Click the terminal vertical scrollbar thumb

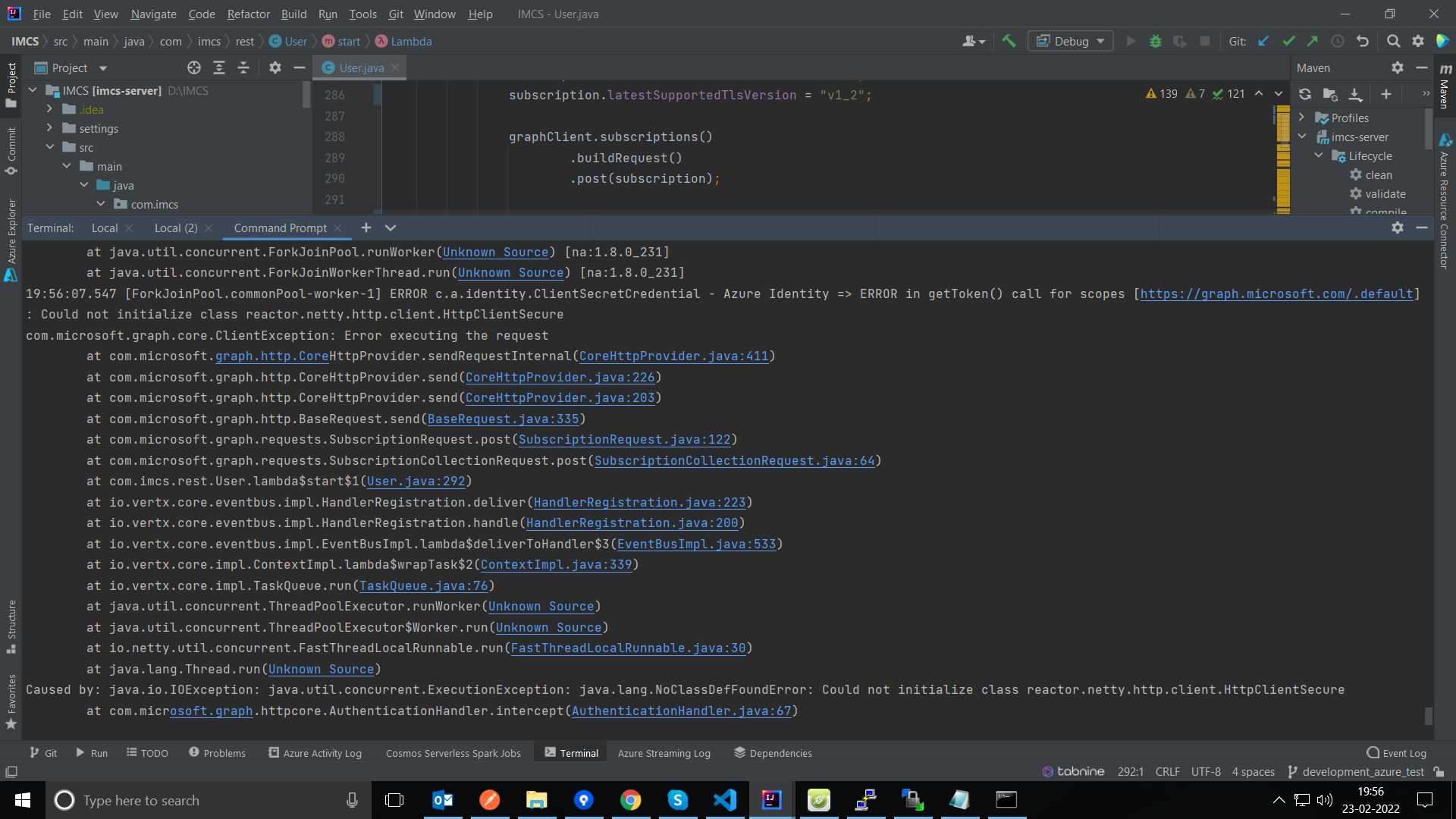click(x=1429, y=715)
